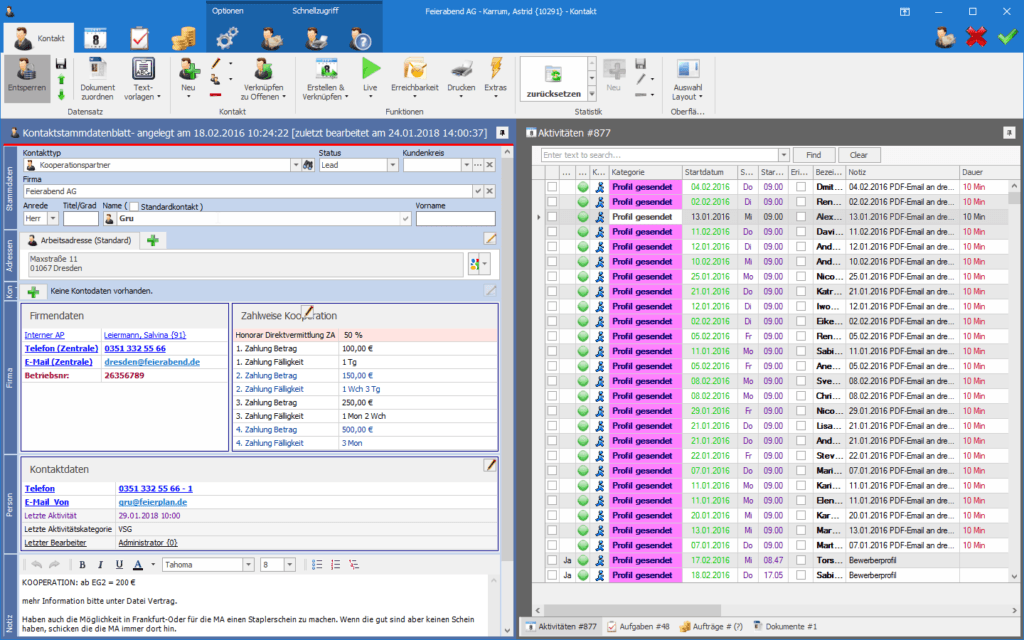Click the Find button
Image resolution: width=1024 pixels, height=640 pixels.
(x=814, y=155)
